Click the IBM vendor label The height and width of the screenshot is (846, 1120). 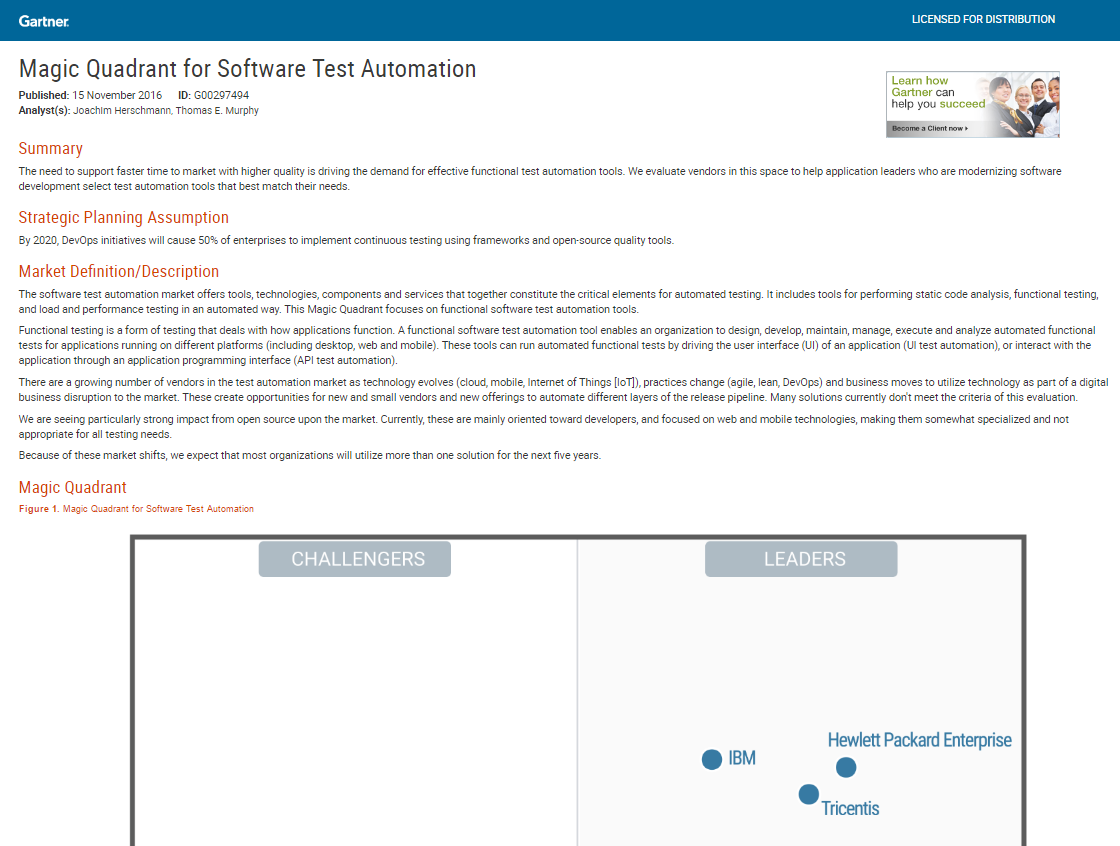742,758
